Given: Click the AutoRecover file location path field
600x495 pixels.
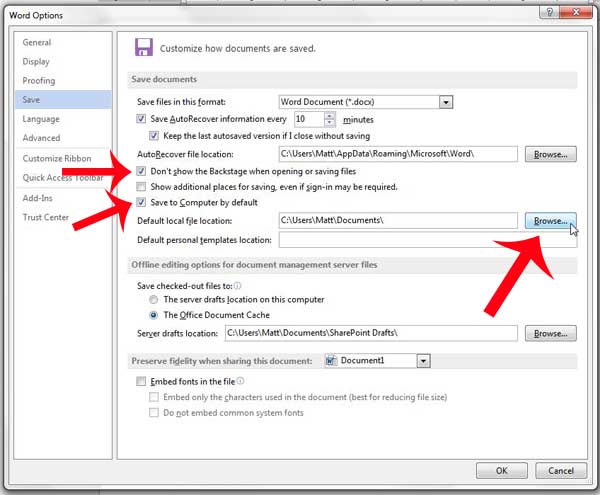Looking at the screenshot, I should click(x=398, y=154).
